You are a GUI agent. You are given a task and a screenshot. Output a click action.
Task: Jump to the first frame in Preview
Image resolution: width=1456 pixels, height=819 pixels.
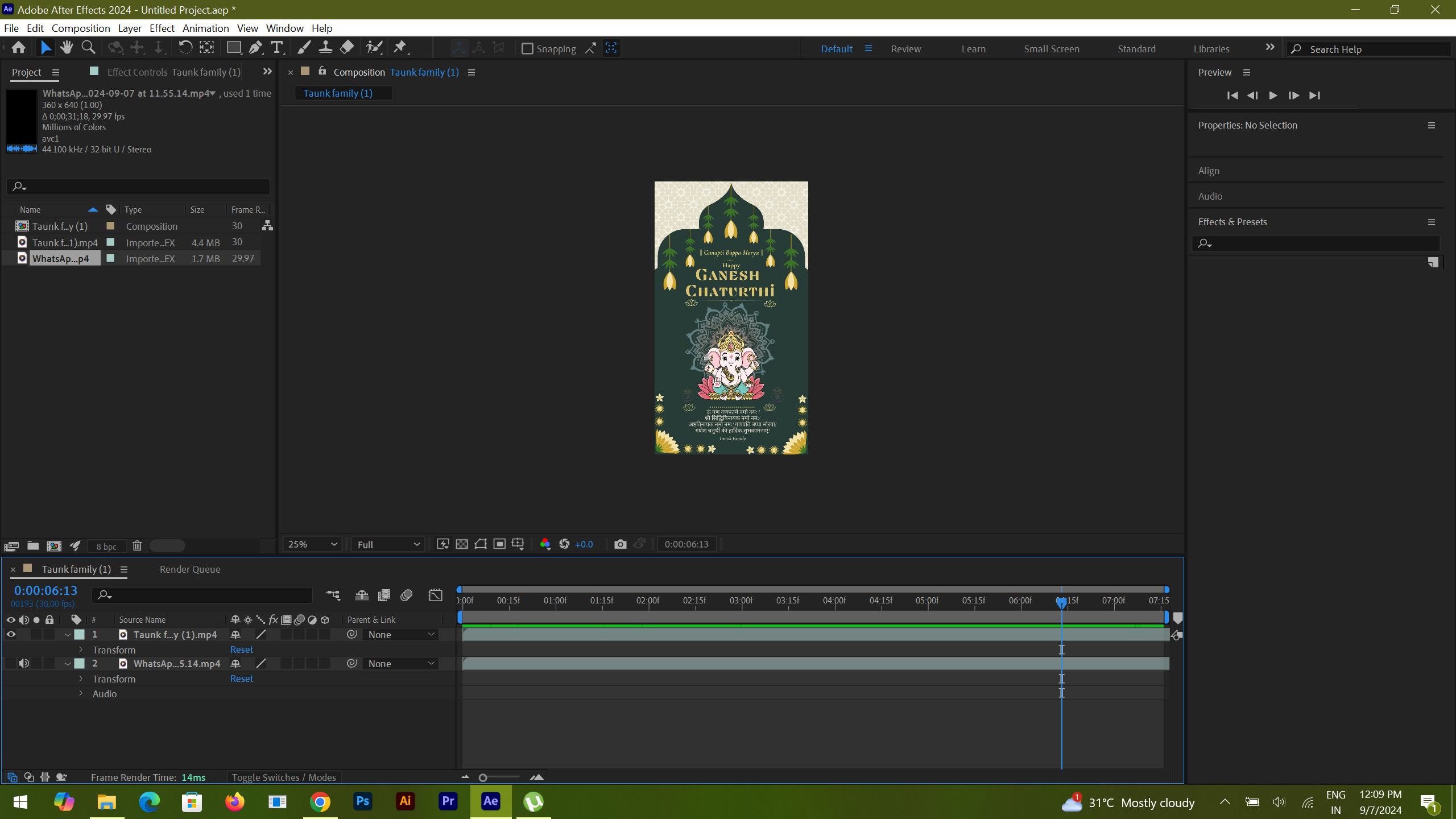point(1232,96)
